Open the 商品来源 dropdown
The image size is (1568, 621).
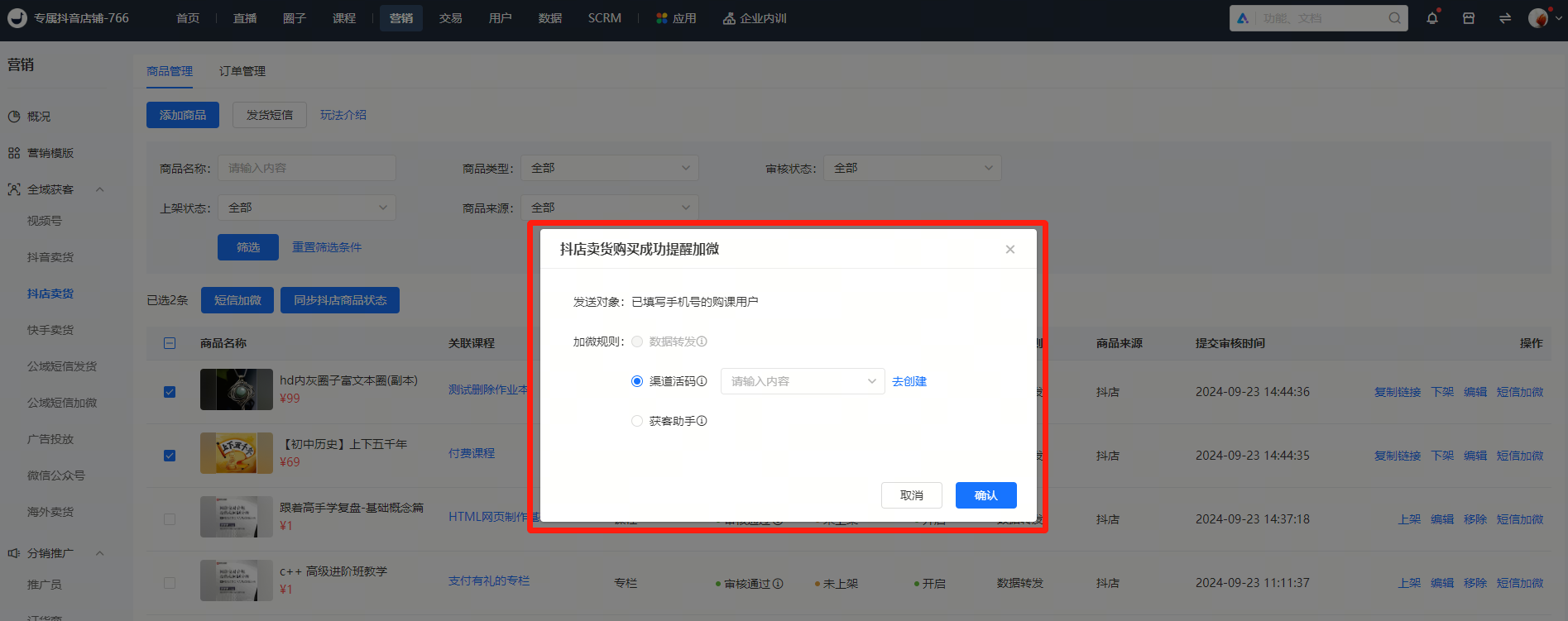tap(610, 208)
